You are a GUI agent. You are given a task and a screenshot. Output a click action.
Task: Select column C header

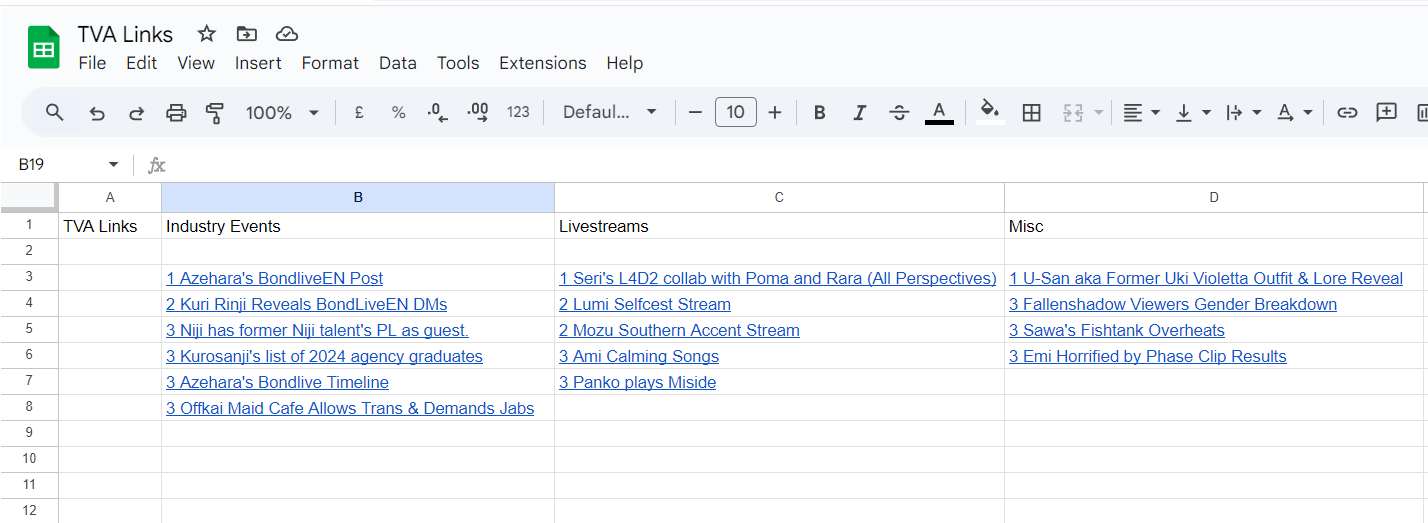click(x=779, y=198)
